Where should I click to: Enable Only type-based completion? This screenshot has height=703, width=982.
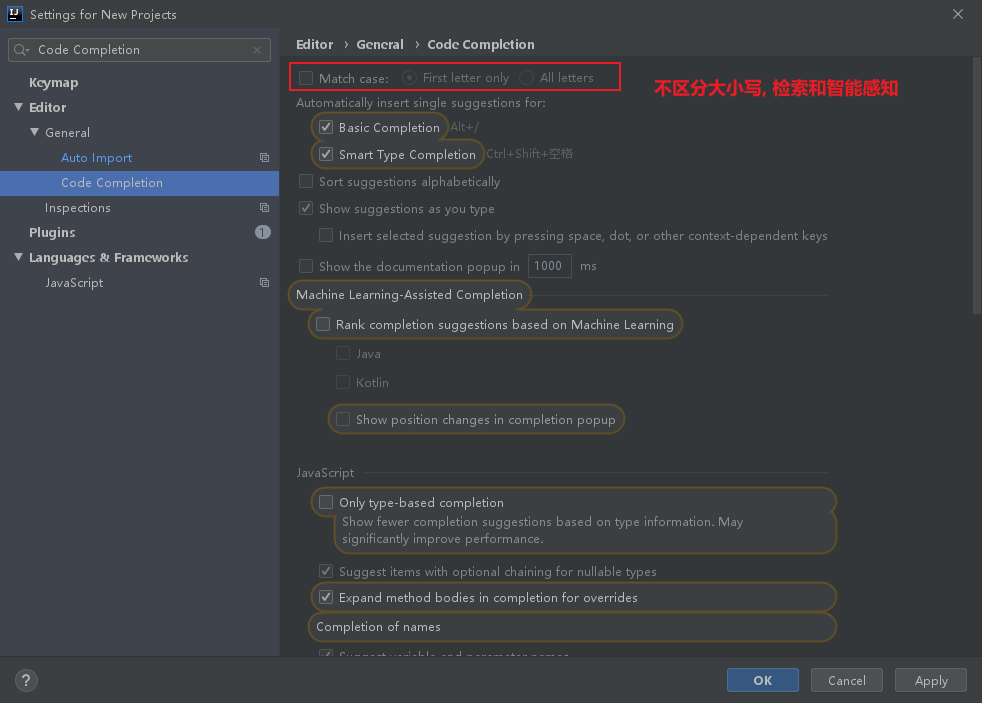click(x=326, y=502)
